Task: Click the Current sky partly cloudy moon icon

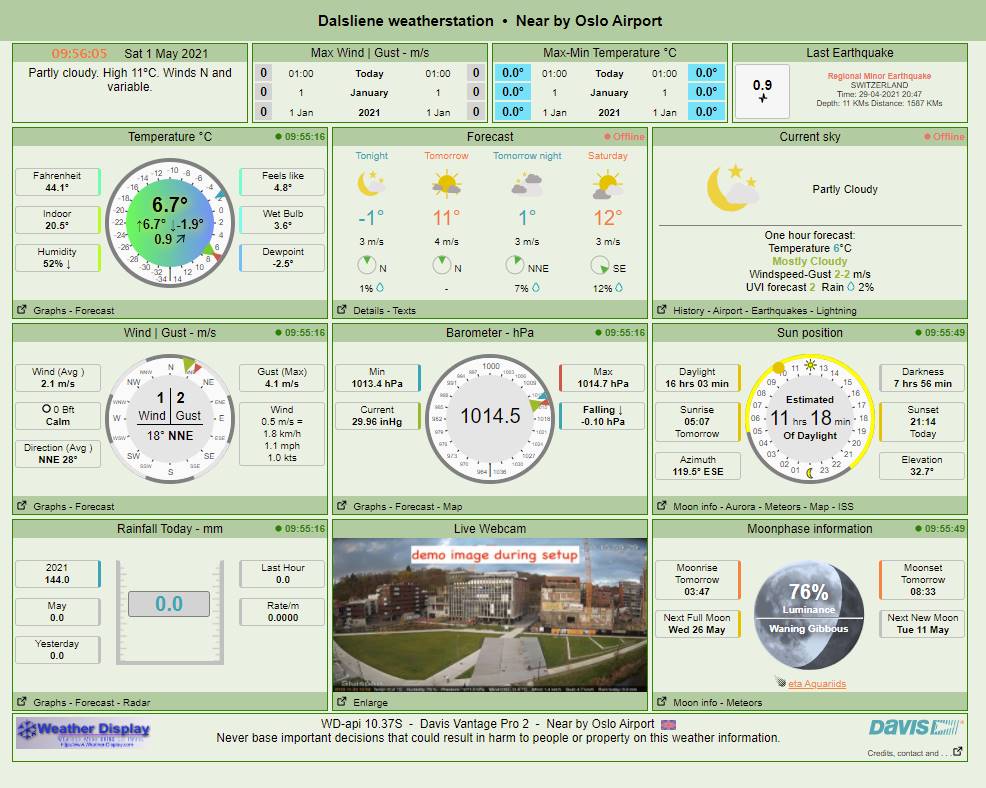Action: click(732, 187)
